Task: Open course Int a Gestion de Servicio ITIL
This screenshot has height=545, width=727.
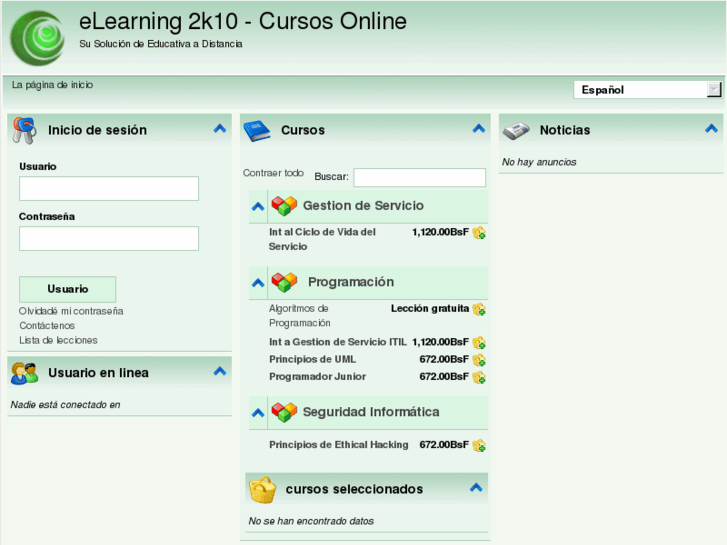Action: (x=338, y=342)
